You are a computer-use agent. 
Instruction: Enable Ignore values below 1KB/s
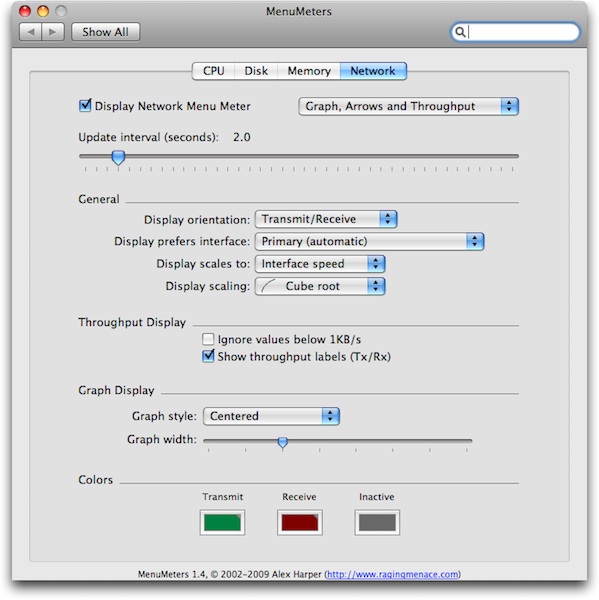[208, 339]
